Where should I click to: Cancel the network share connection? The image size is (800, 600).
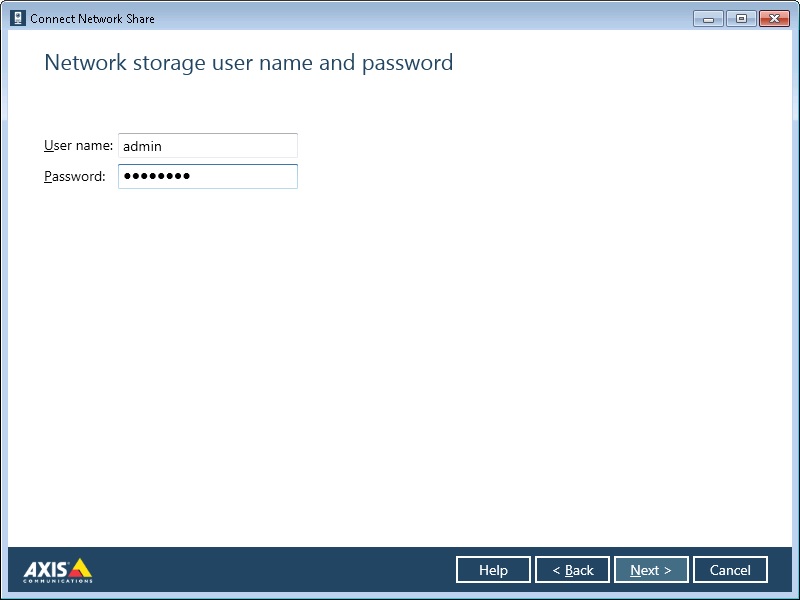coord(730,569)
